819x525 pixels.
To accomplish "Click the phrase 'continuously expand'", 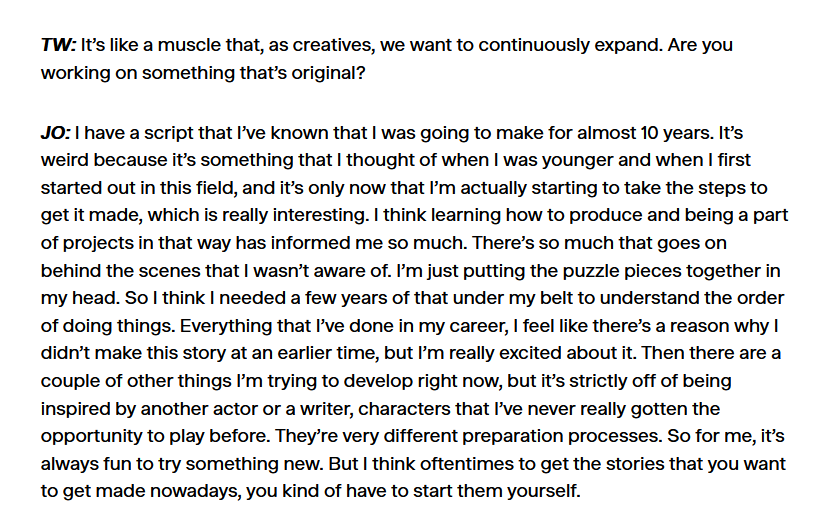I will coord(570,46).
